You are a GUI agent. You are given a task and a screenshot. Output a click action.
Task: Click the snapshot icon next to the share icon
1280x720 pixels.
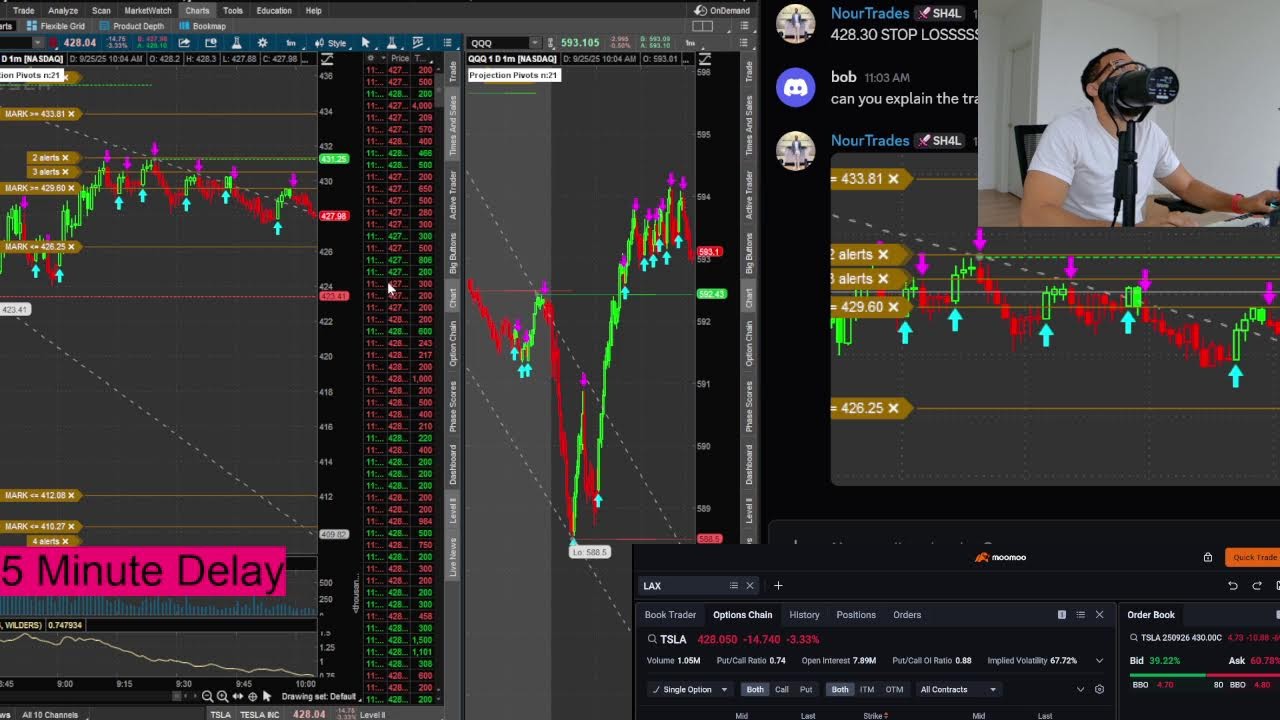click(211, 43)
